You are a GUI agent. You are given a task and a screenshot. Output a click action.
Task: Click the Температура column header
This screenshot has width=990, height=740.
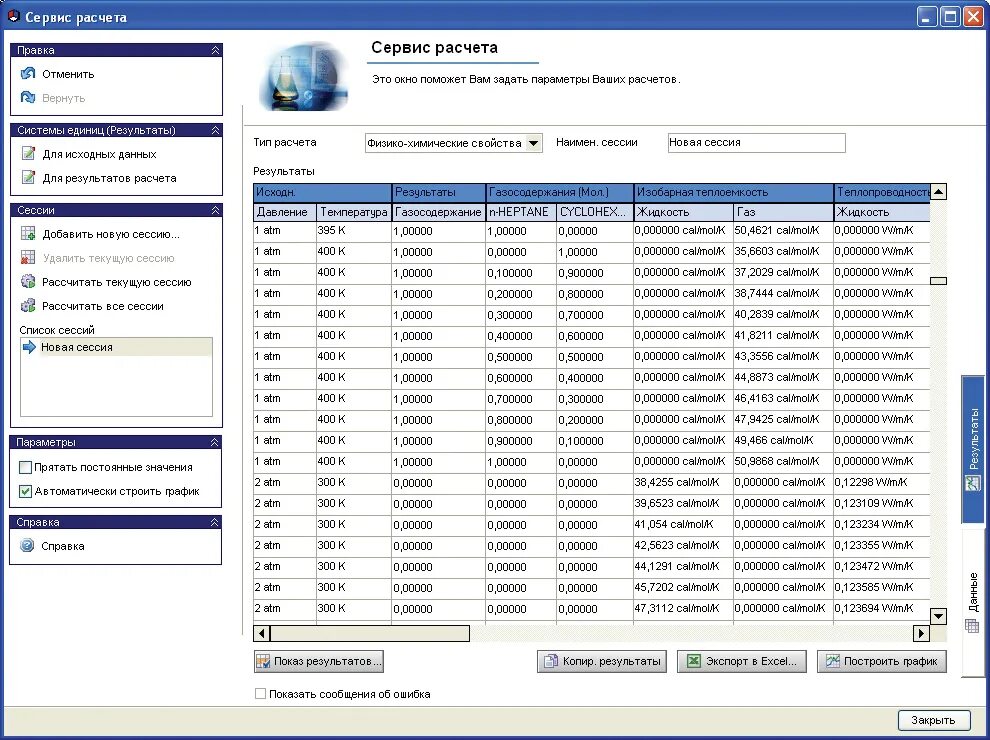[354, 212]
